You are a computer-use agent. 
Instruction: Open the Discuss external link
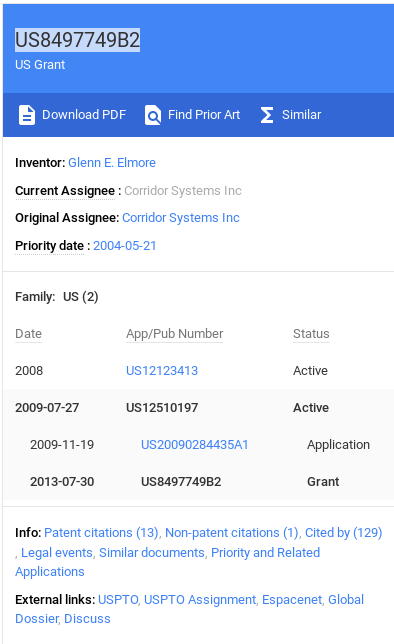tap(88, 619)
